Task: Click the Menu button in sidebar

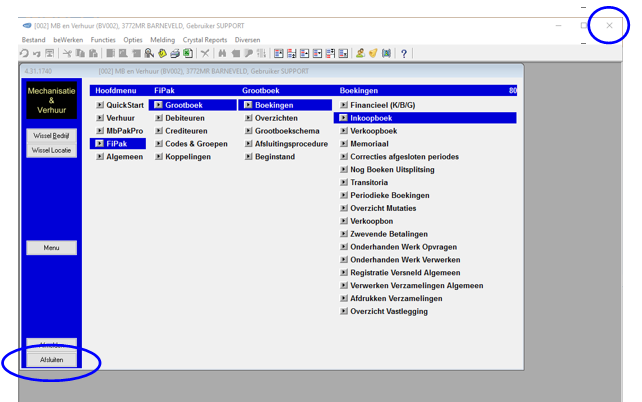Action: [x=51, y=248]
